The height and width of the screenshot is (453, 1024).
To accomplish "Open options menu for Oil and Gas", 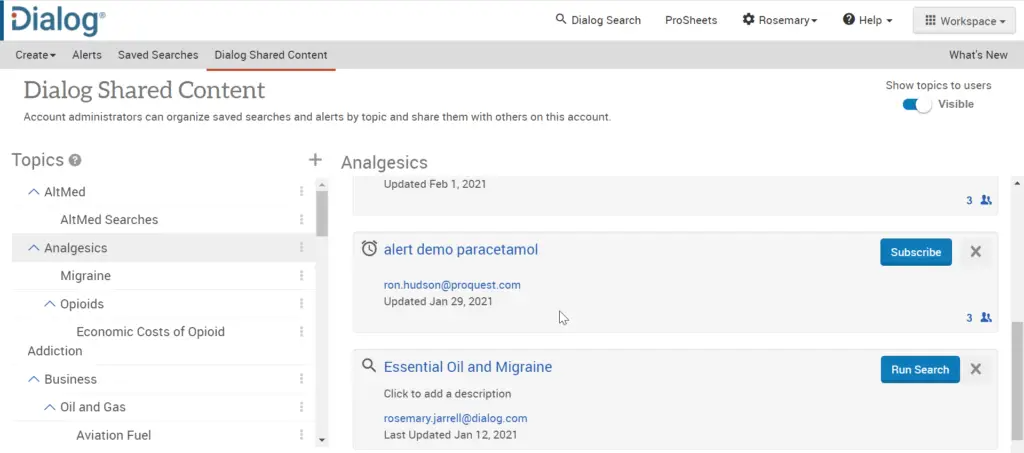I will tap(301, 407).
